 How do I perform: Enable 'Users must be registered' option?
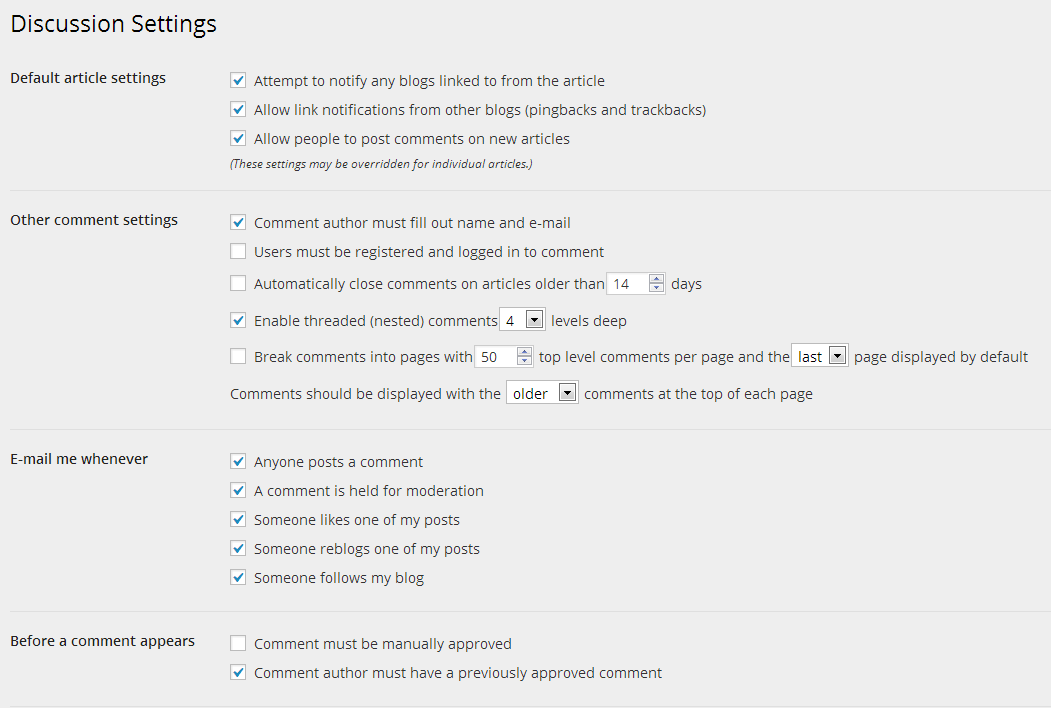click(x=238, y=251)
